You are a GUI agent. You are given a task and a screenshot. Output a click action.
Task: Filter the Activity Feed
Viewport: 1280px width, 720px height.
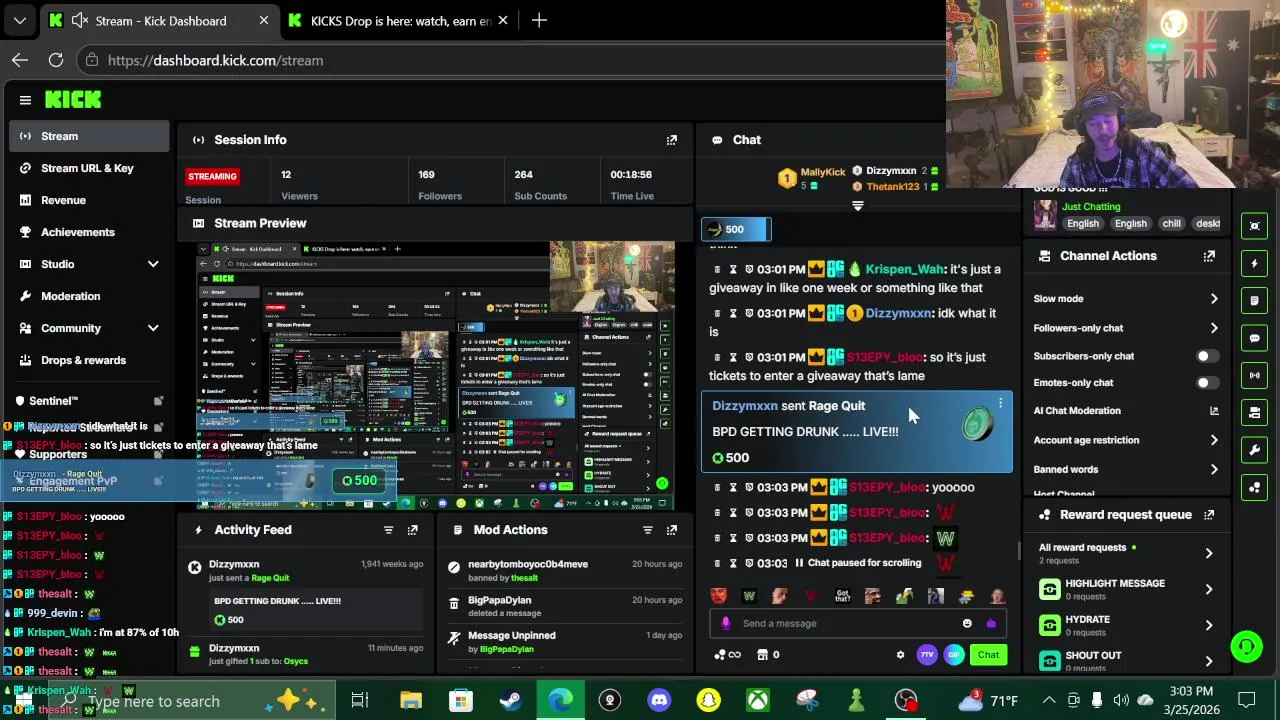click(x=388, y=530)
